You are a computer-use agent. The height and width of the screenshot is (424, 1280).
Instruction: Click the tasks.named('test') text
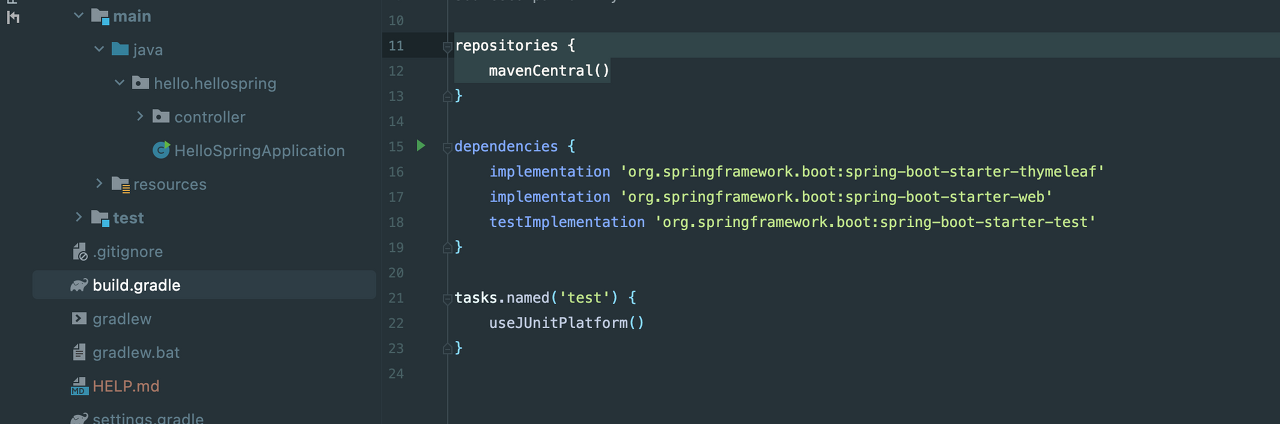(x=537, y=298)
